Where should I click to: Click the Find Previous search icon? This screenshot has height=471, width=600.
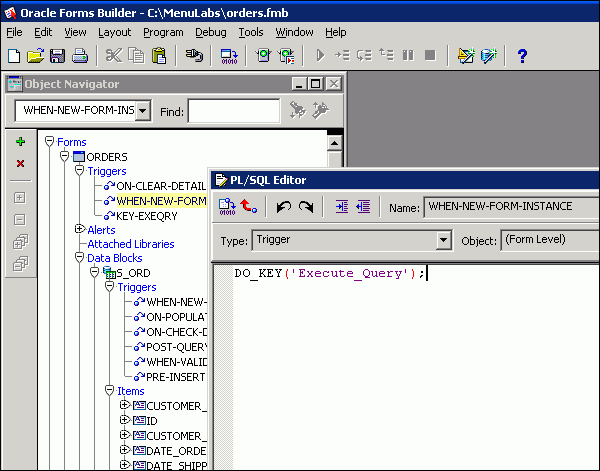(321, 111)
